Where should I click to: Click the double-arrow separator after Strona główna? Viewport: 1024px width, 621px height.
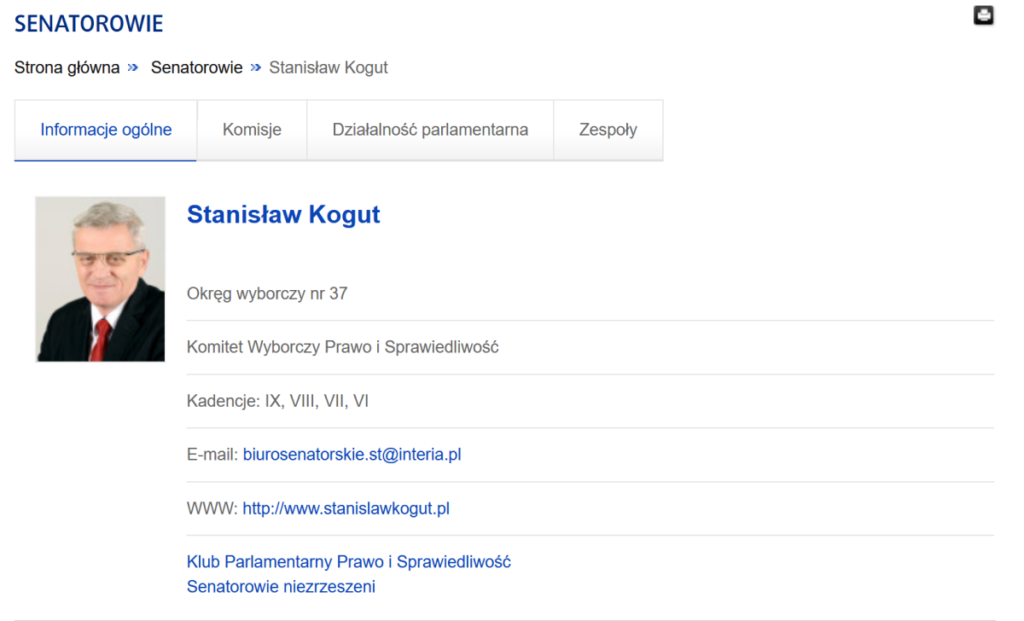pos(133,68)
